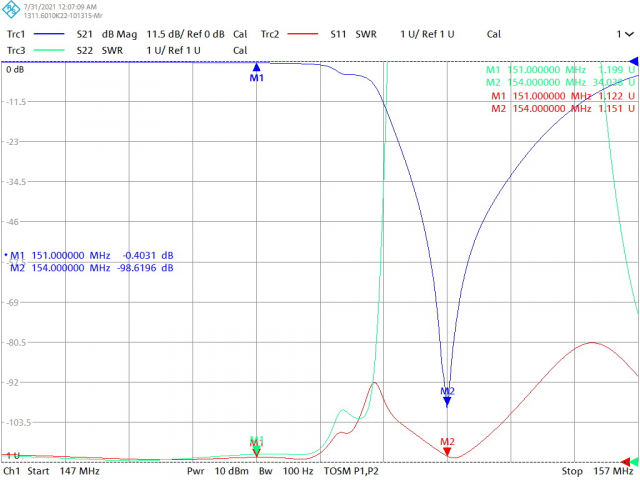This screenshot has height=480, width=640.
Task: Click the Ch1 channel label
Action: tap(11, 471)
